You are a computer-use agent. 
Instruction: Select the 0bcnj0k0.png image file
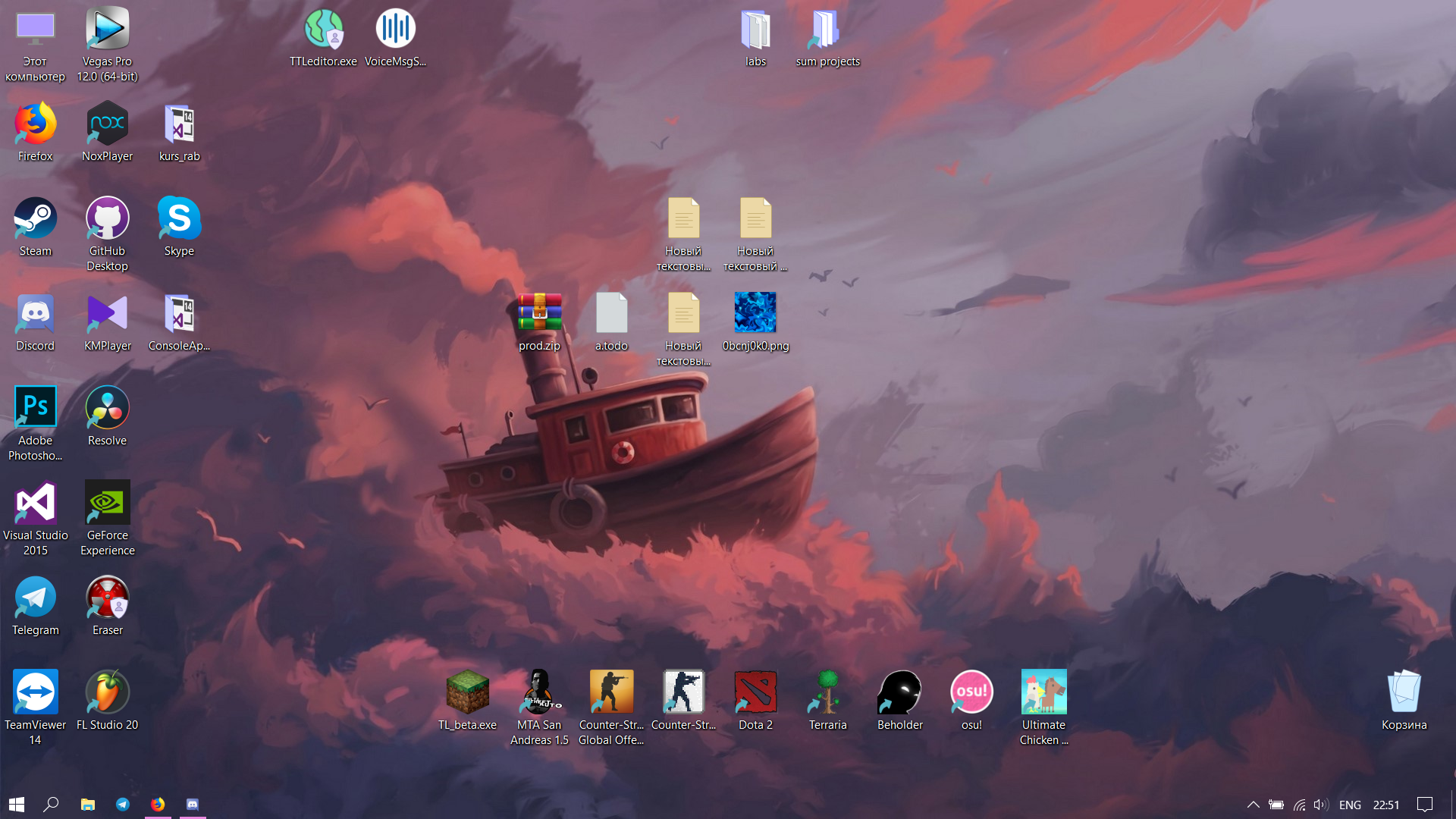[x=755, y=322]
